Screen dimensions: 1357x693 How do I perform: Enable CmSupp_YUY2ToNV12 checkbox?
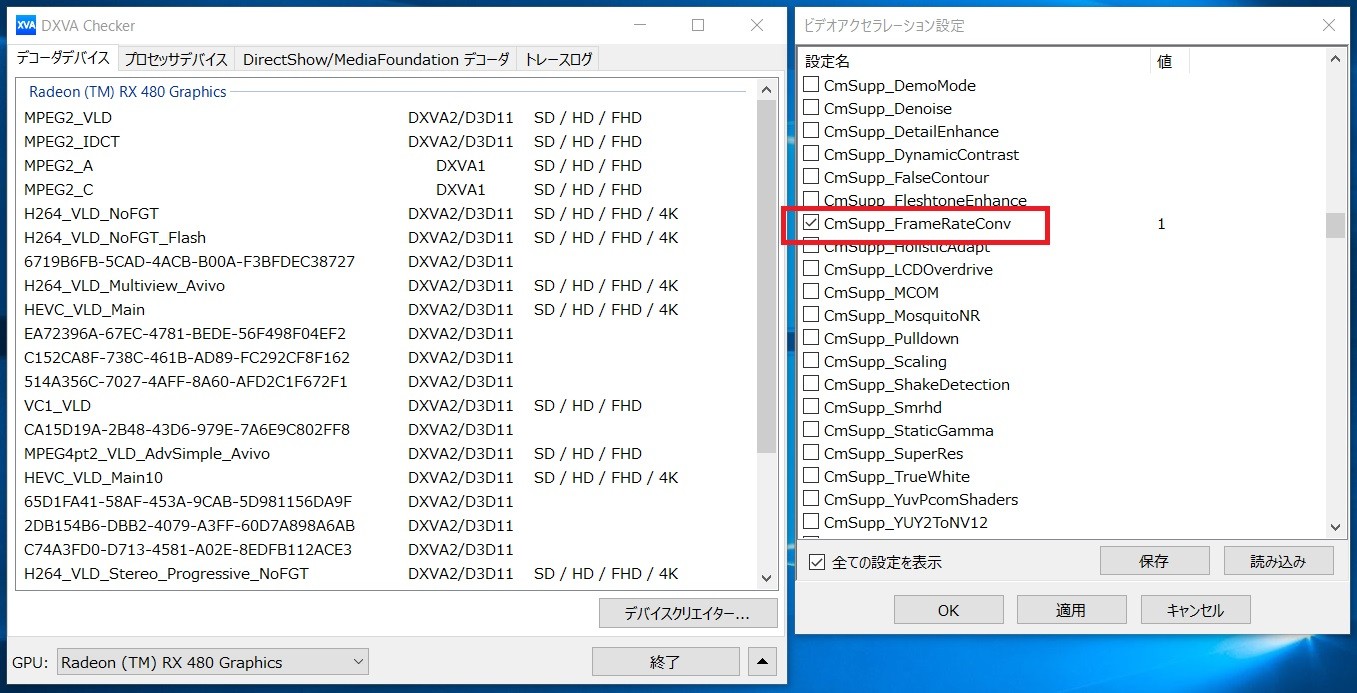click(x=811, y=522)
